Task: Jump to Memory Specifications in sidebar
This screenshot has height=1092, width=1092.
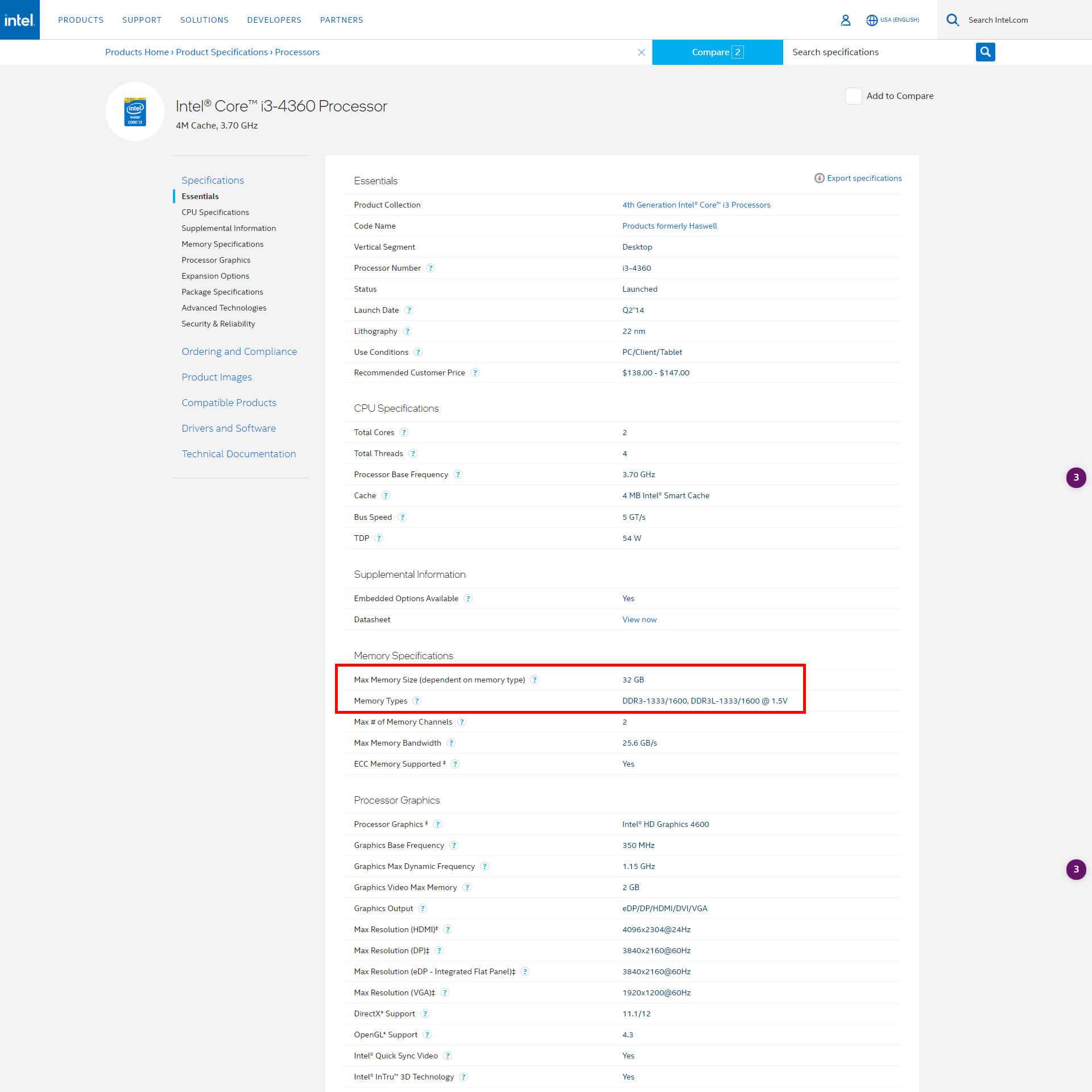Action: coord(222,244)
